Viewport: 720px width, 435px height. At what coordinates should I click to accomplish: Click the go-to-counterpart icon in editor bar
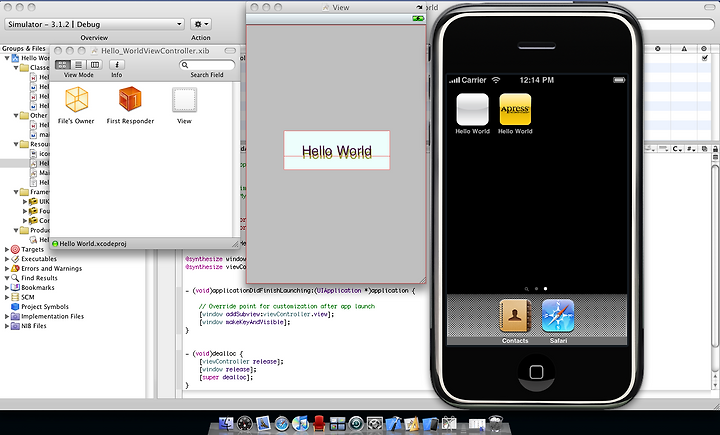(704, 149)
